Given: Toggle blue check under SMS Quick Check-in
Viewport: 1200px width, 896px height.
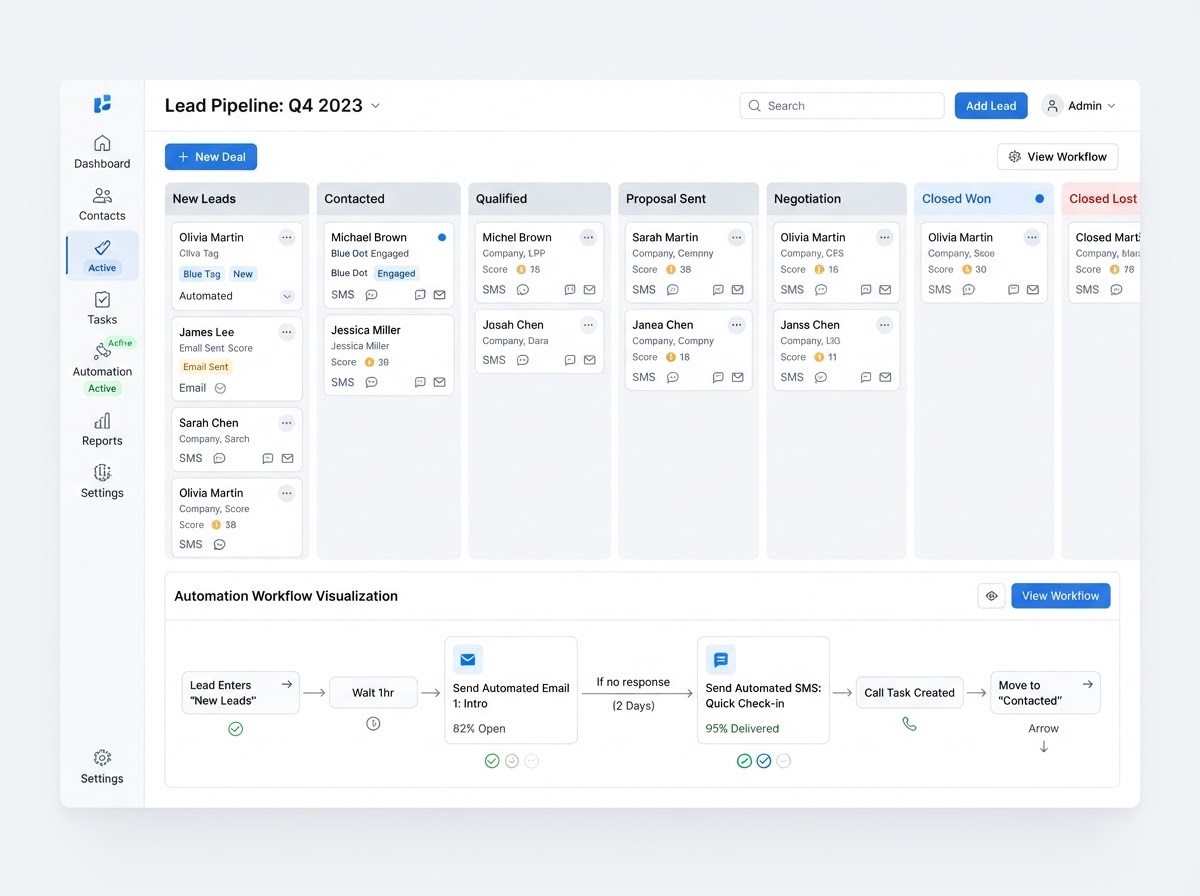Looking at the screenshot, I should coord(763,761).
